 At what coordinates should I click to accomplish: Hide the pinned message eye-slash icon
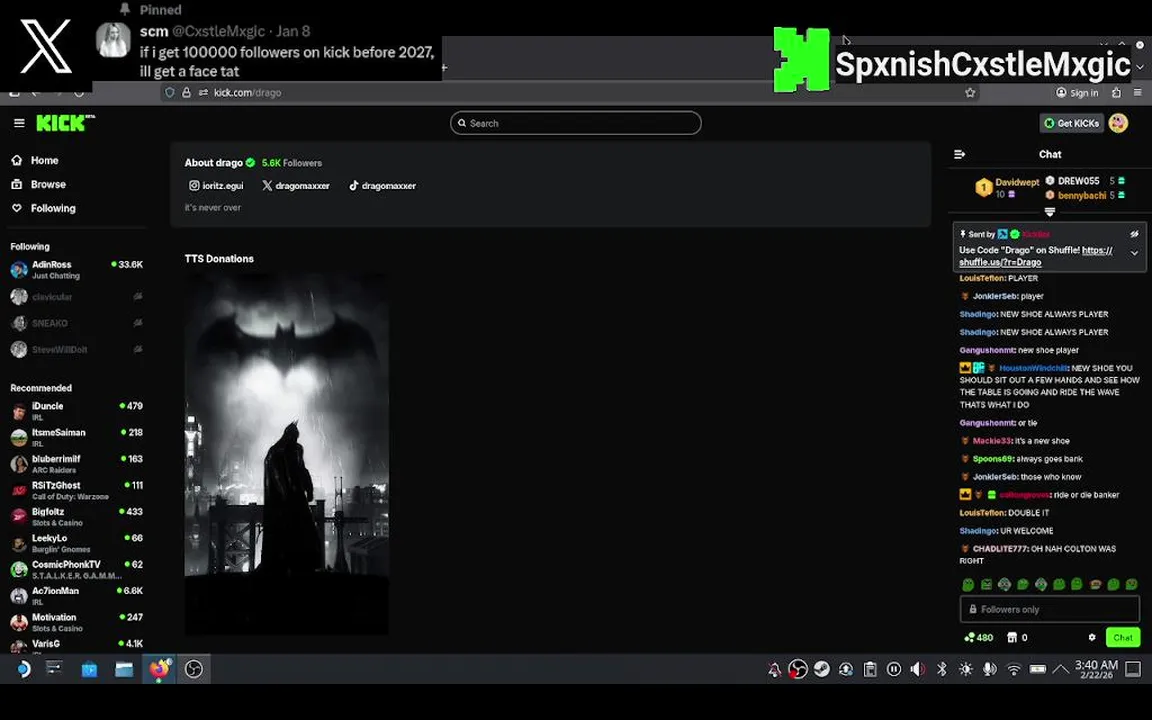tap(1134, 234)
